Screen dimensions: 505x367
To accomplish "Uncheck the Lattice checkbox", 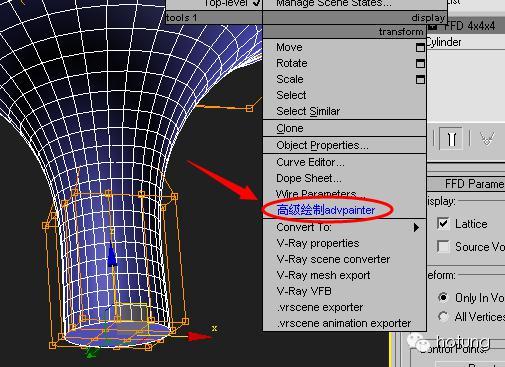I will tap(443, 223).
